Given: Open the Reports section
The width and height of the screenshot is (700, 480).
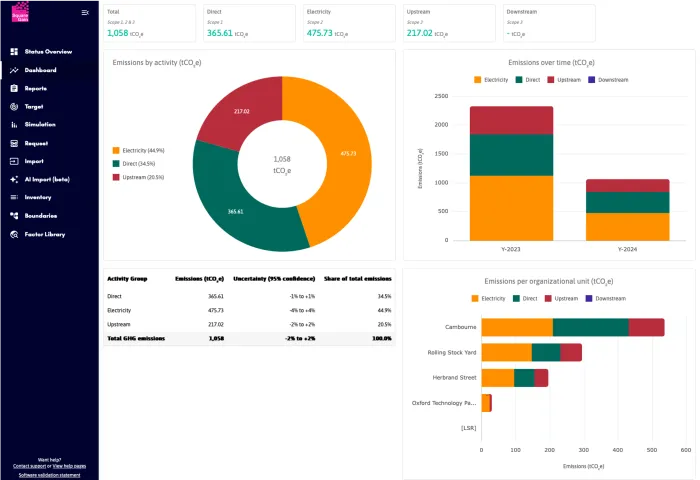Looking at the screenshot, I should pos(36,88).
